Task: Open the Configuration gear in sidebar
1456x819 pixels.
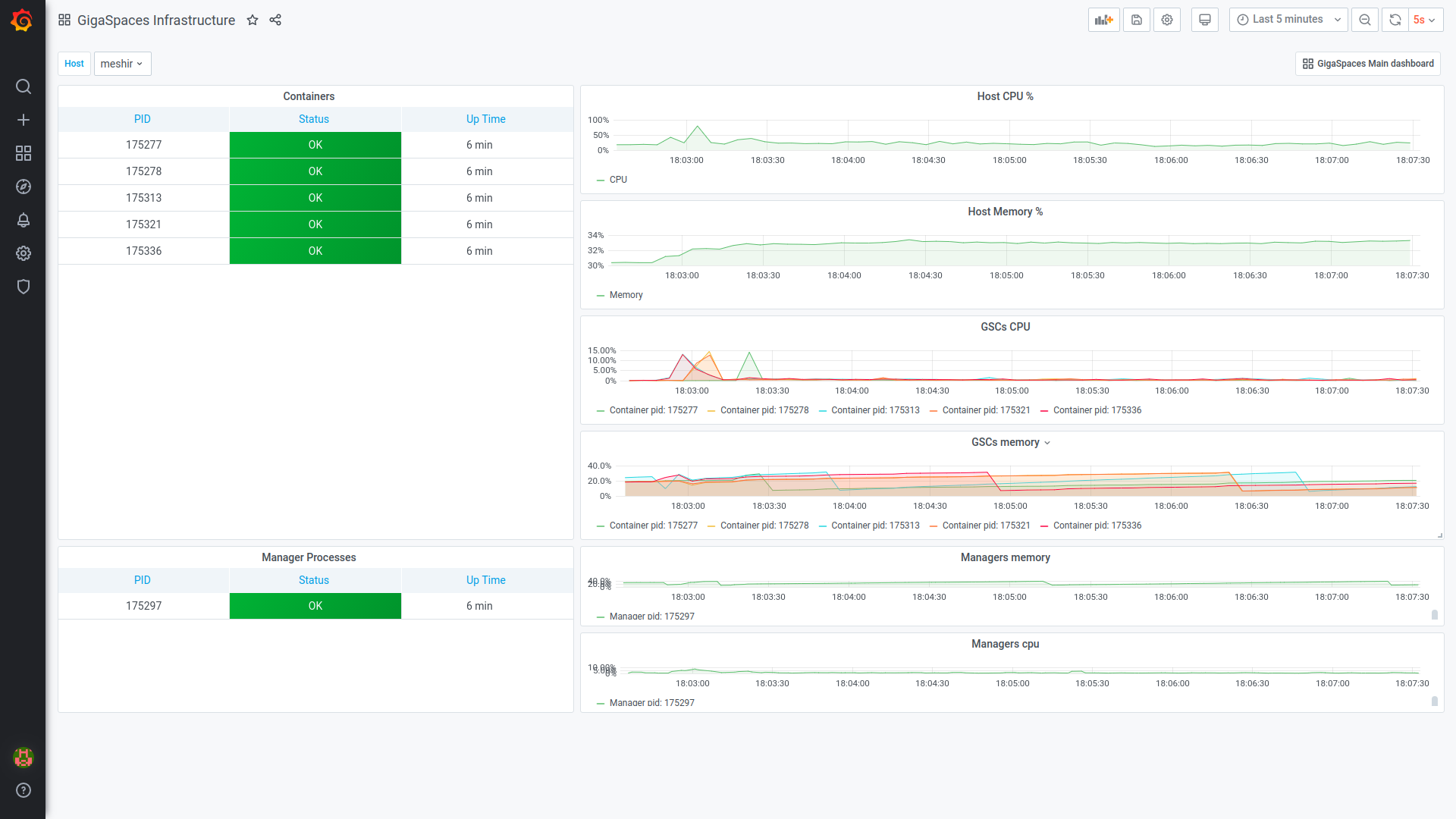Action: tap(24, 253)
